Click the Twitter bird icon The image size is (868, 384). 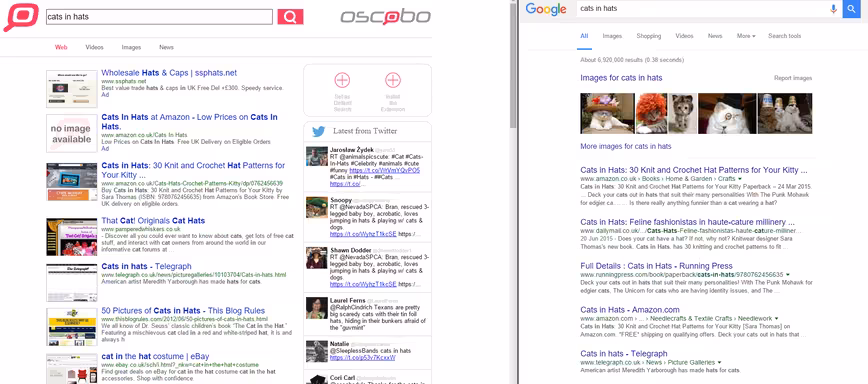pos(318,132)
